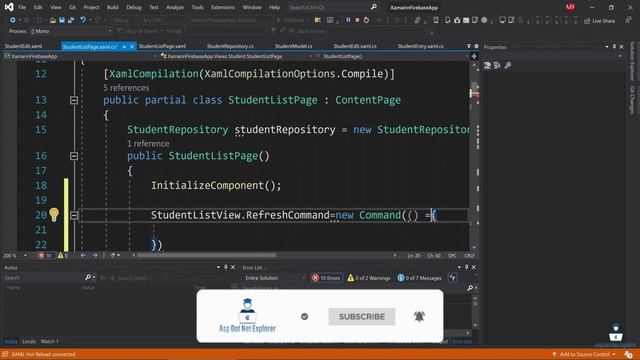This screenshot has width=640, height=360.
Task: Toggle the 0 of 2 Warnings filter
Action: (369, 278)
